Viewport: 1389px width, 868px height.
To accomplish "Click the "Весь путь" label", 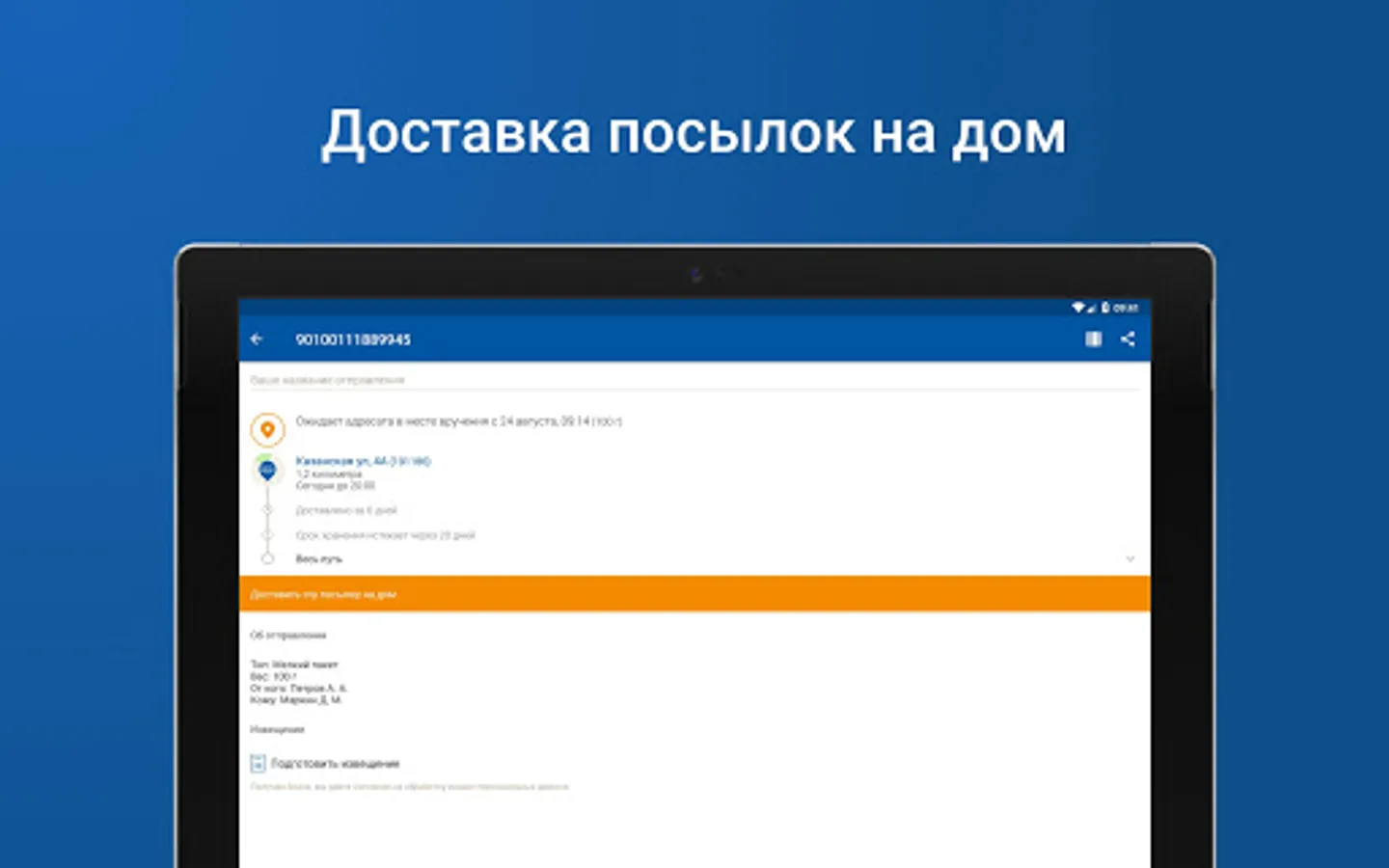I will [318, 559].
